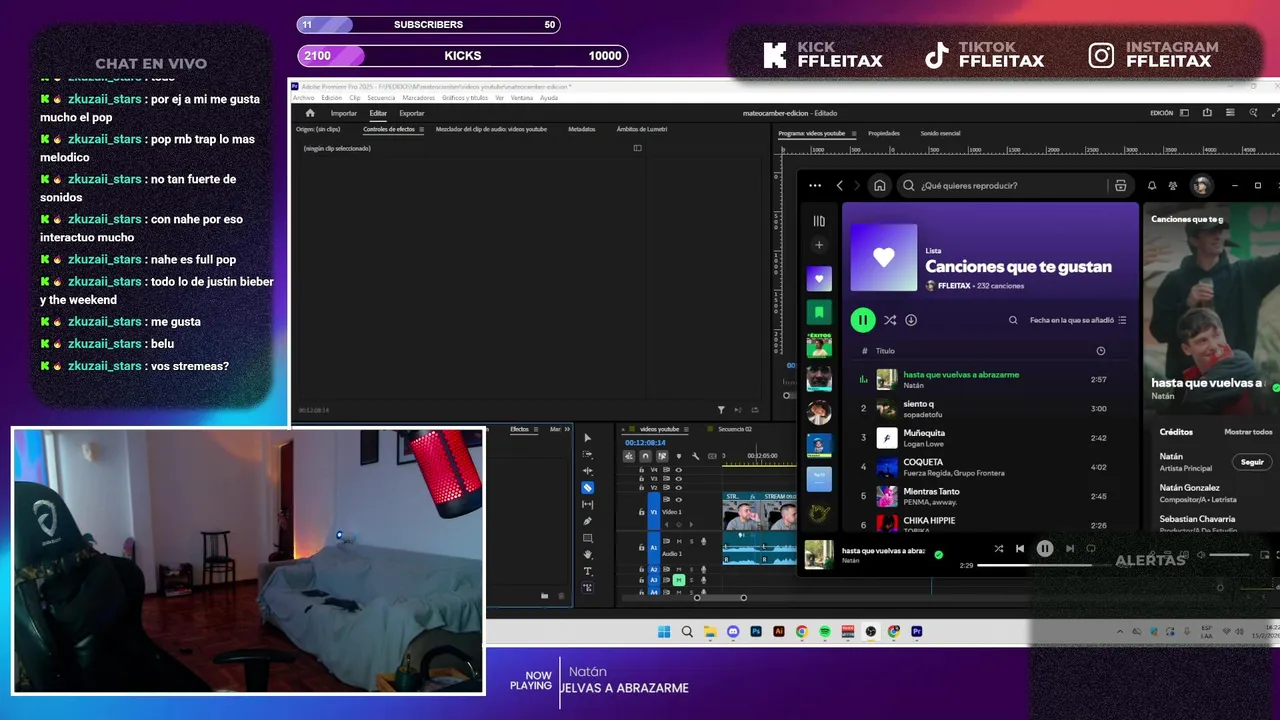Select the Slip tool
Screen dimensions: 1280x720
click(x=588, y=504)
